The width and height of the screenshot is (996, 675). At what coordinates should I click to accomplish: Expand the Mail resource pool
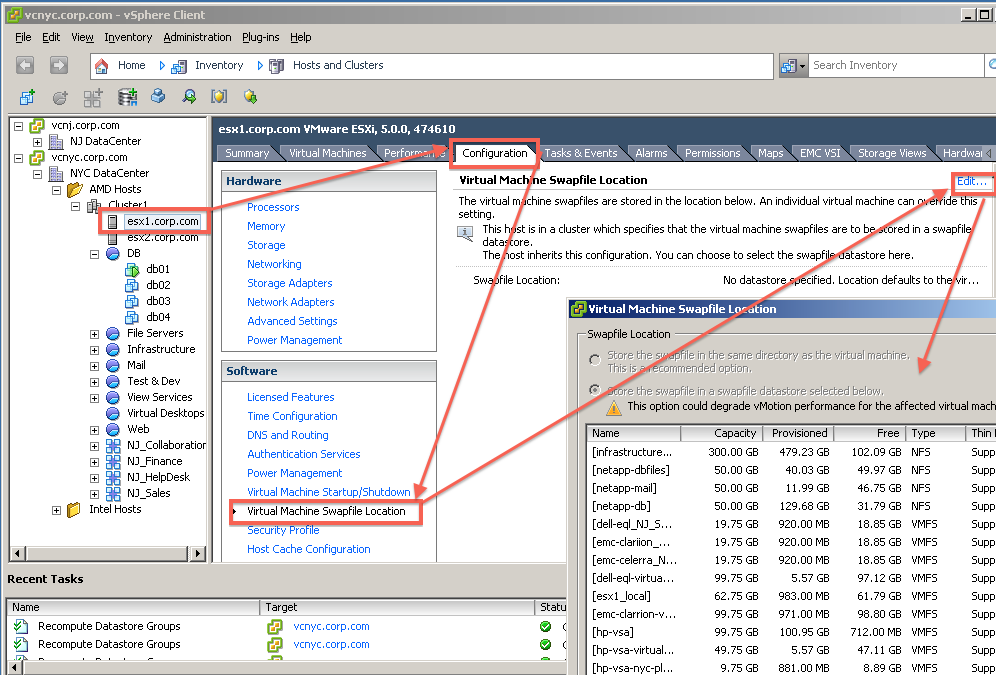pos(94,366)
